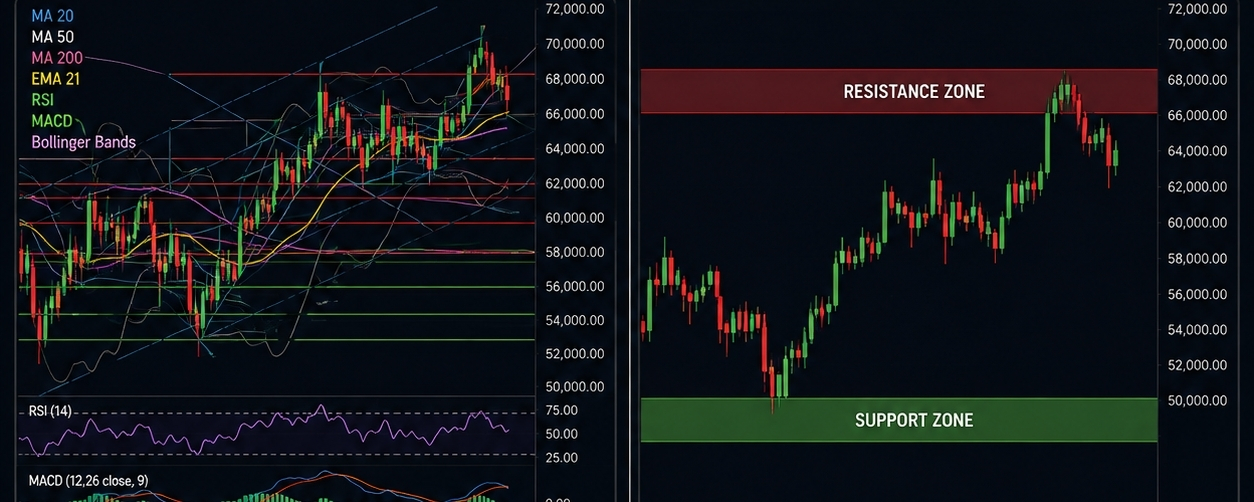This screenshot has width=1254, height=502.
Task: Click the SUPPORT ZONE band label
Action: (x=914, y=420)
